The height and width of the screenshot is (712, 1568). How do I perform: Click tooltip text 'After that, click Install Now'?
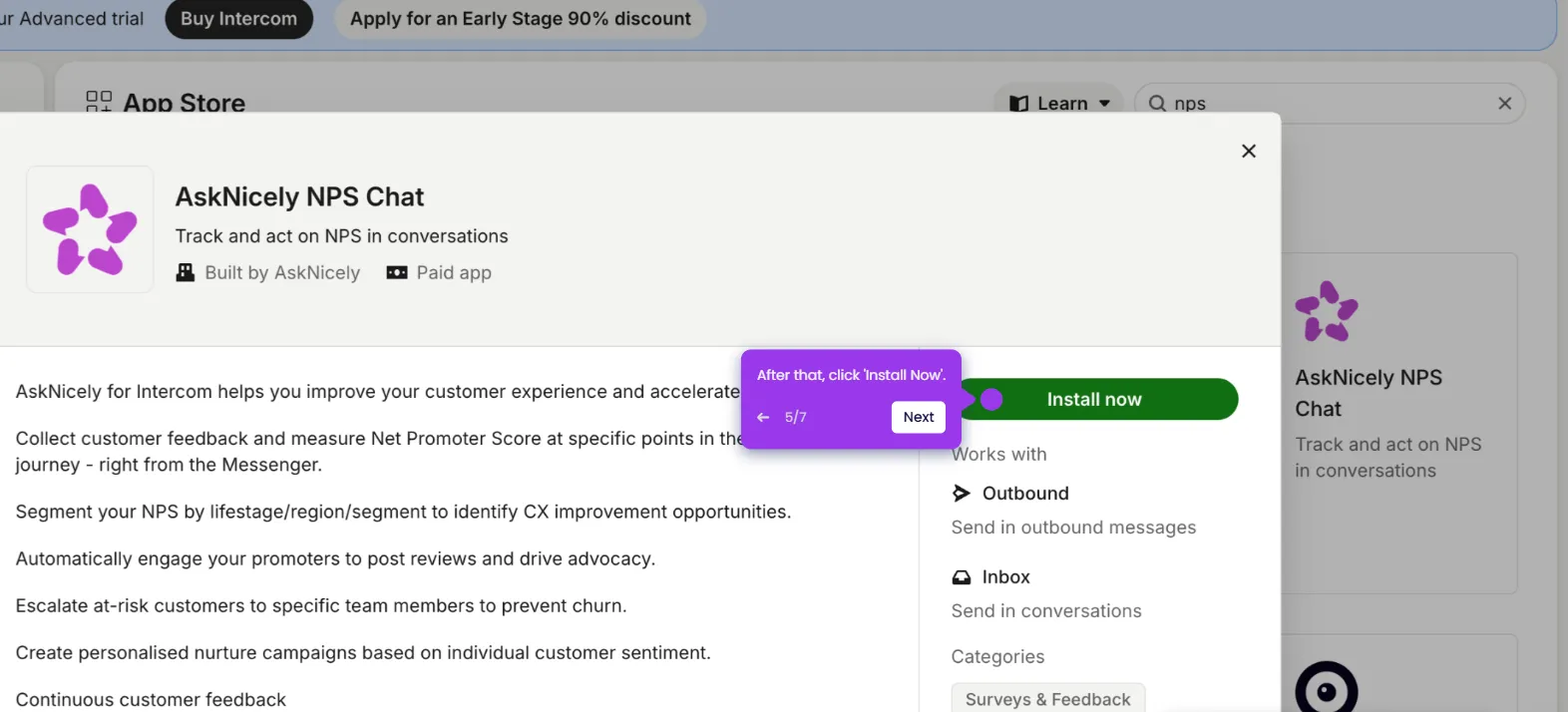[851, 375]
